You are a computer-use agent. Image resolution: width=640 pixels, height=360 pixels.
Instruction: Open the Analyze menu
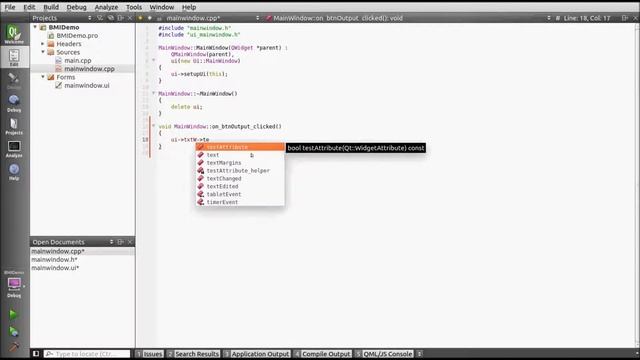point(106,7)
